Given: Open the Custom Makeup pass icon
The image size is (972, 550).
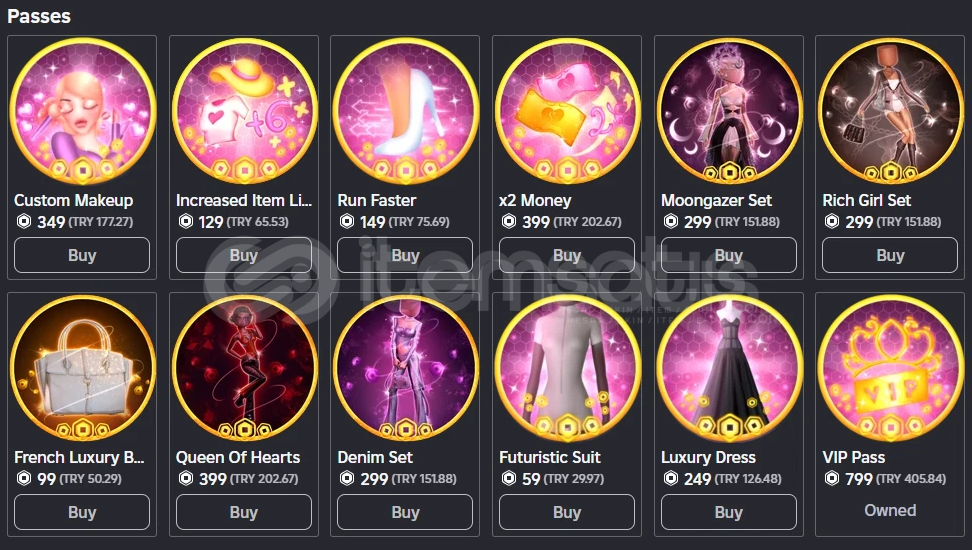Looking at the screenshot, I should 82,112.
